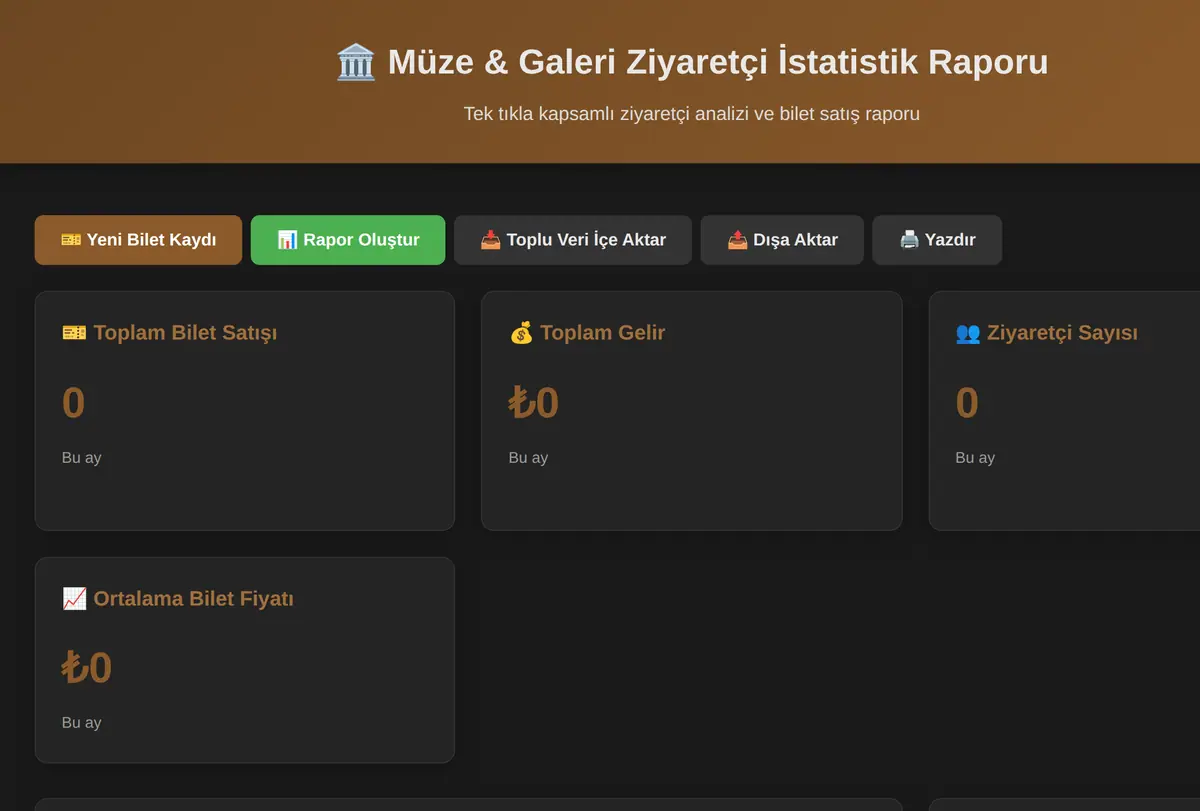Click the ₺0 value under Toplam Gelir
The width and height of the screenshot is (1200, 811).
(533, 403)
